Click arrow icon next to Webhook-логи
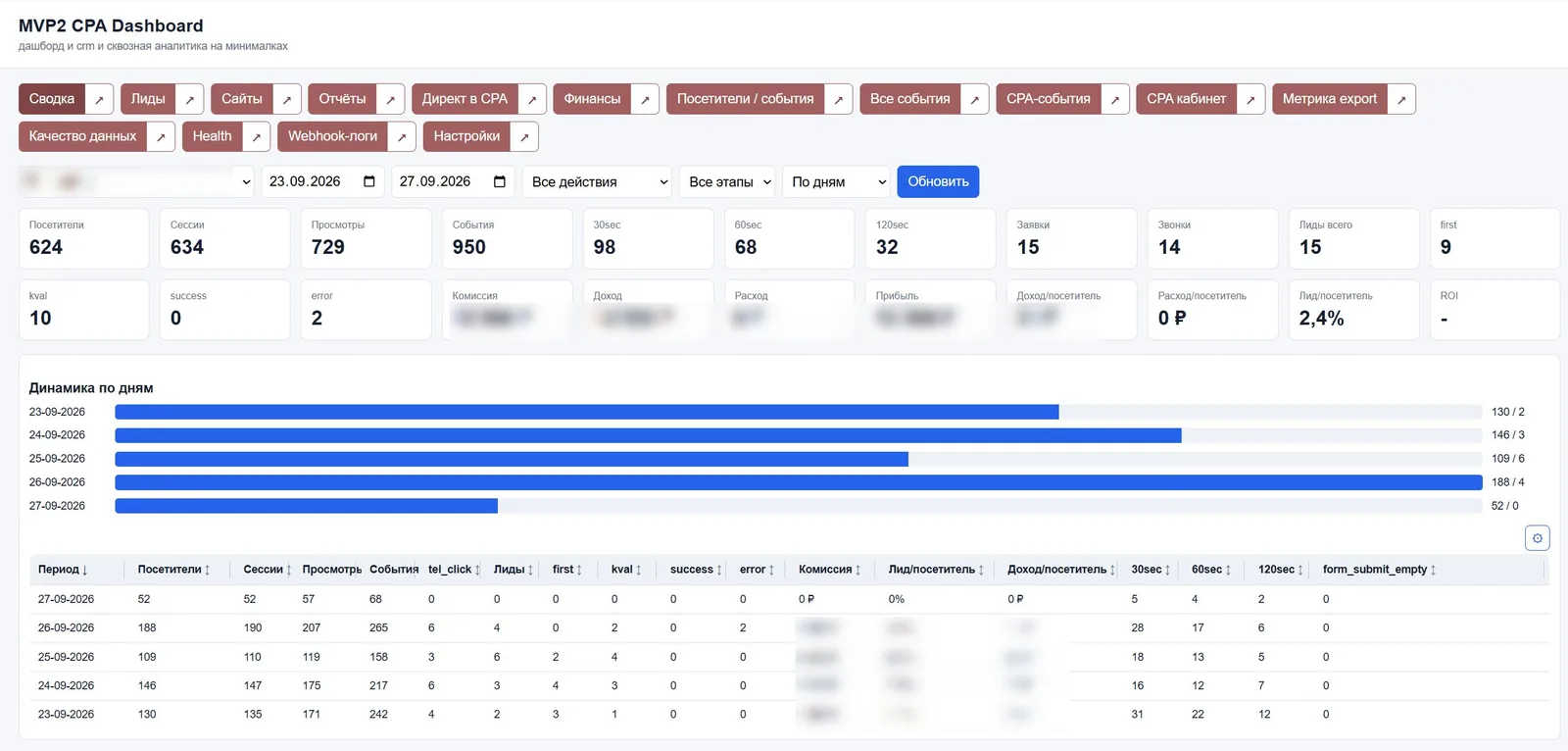This screenshot has height=751, width=1568. click(402, 136)
